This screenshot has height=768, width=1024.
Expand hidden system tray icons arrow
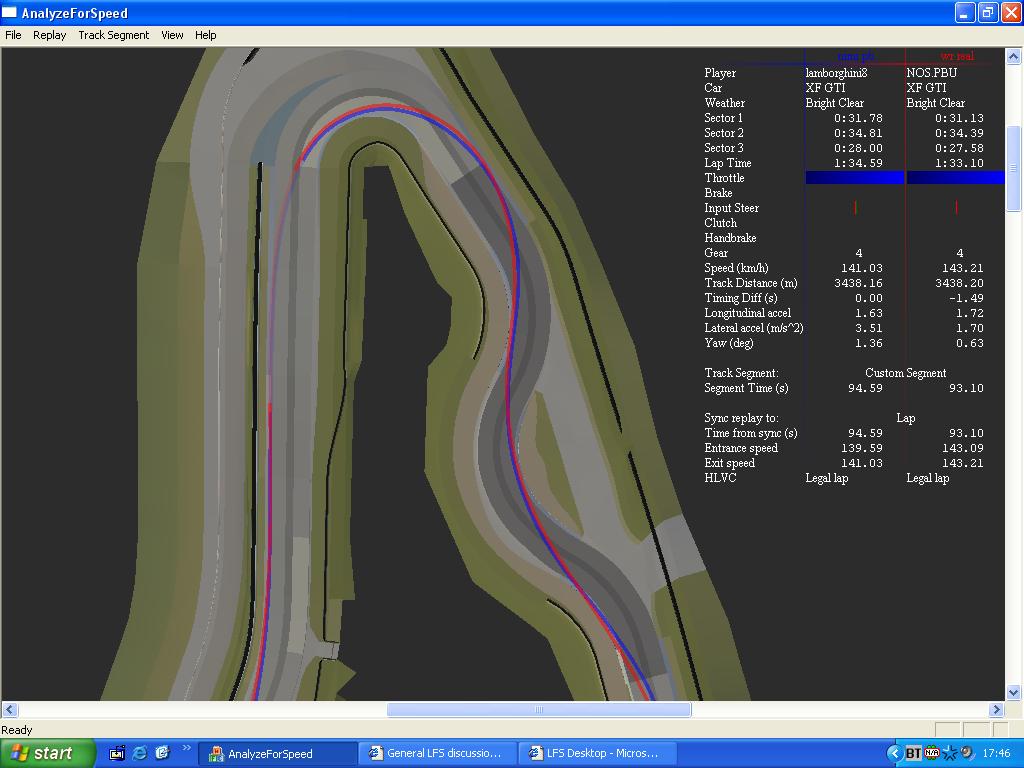894,754
